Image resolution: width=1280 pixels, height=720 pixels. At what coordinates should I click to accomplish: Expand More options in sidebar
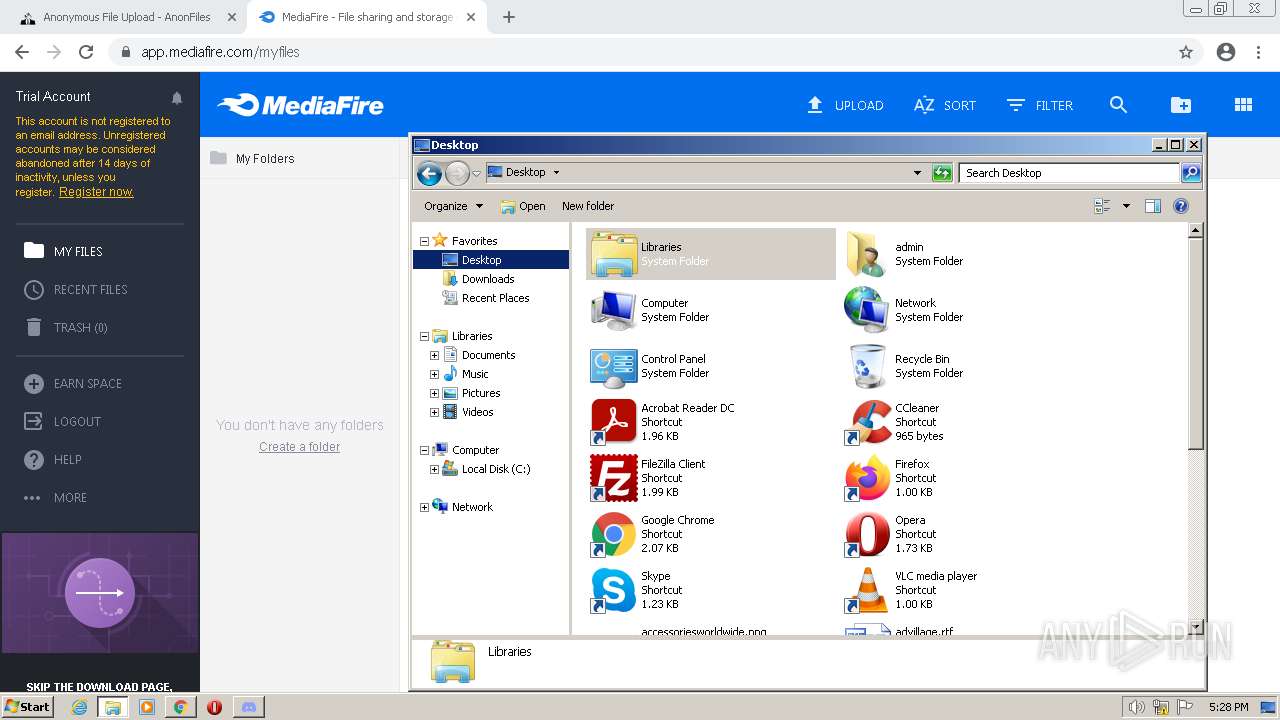55,497
